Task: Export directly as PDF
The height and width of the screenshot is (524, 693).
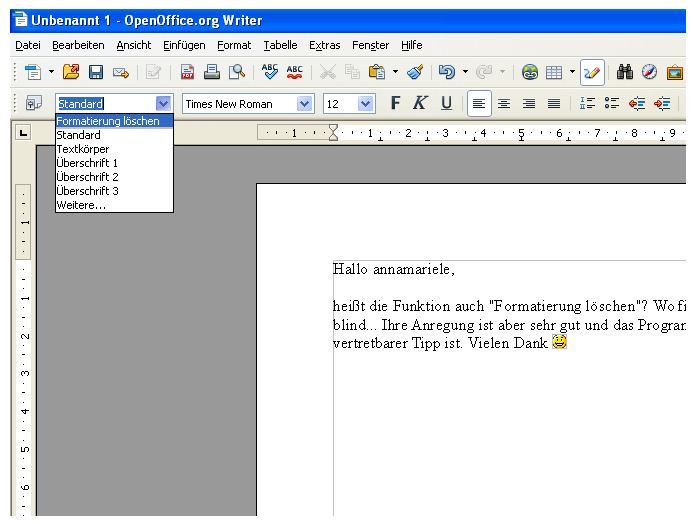Action: pos(187,72)
